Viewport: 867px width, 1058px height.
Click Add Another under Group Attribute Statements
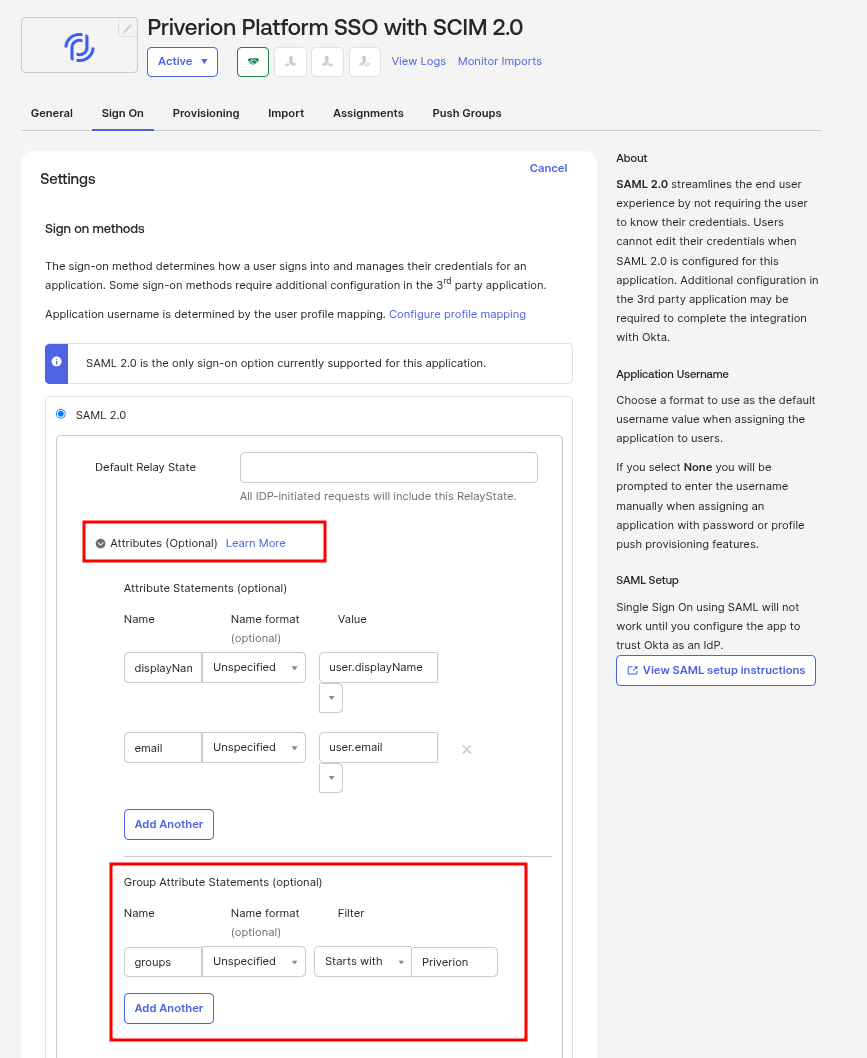[169, 1008]
